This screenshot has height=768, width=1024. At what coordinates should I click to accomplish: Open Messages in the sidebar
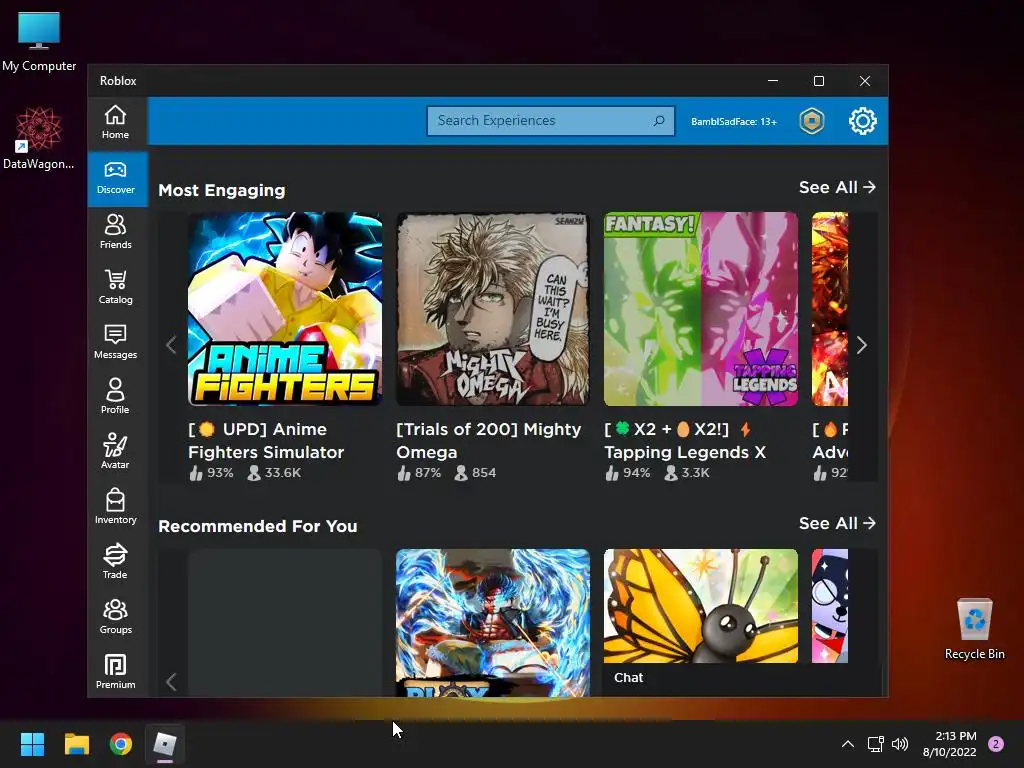coord(116,342)
